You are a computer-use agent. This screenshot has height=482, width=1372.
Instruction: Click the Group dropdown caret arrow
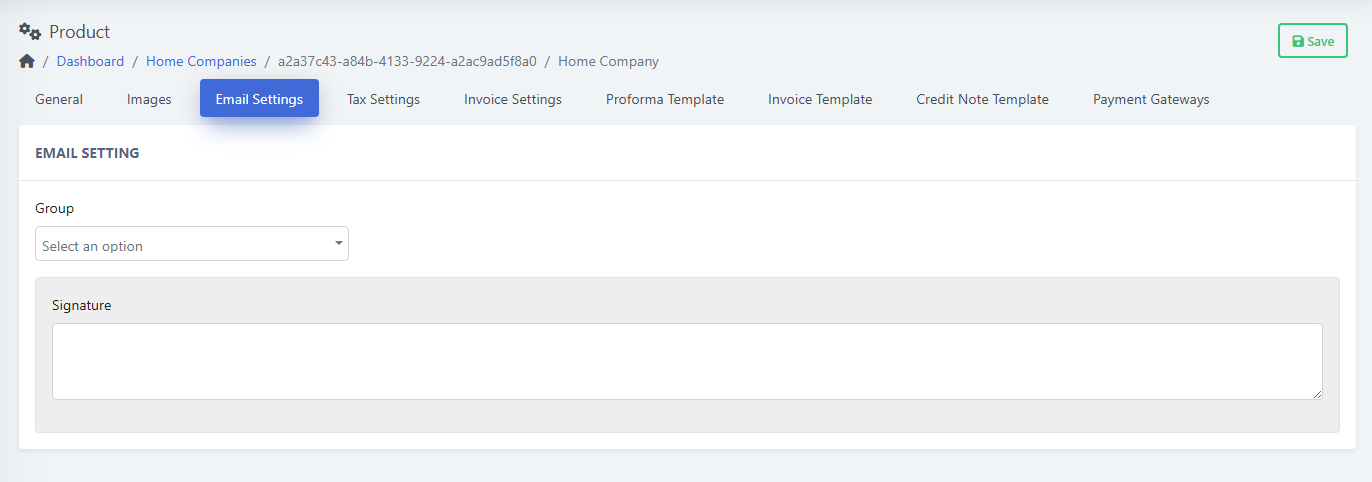click(339, 242)
